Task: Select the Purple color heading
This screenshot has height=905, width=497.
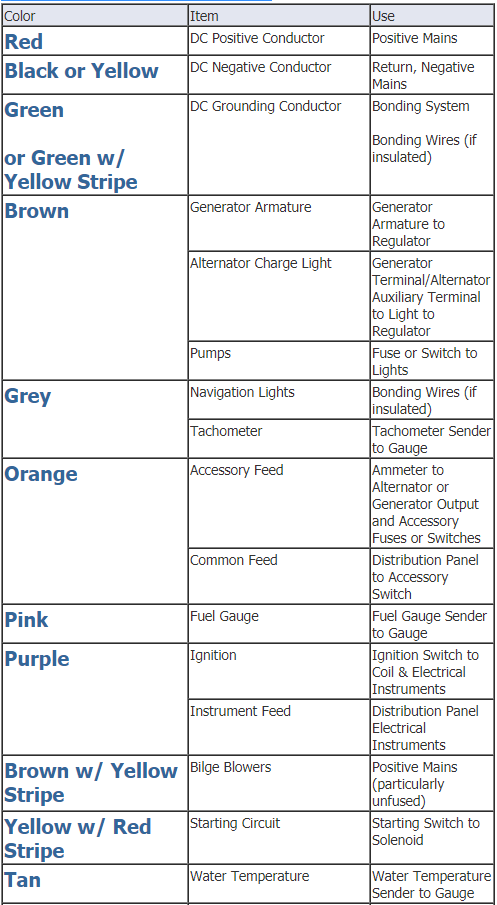Action: [37, 660]
